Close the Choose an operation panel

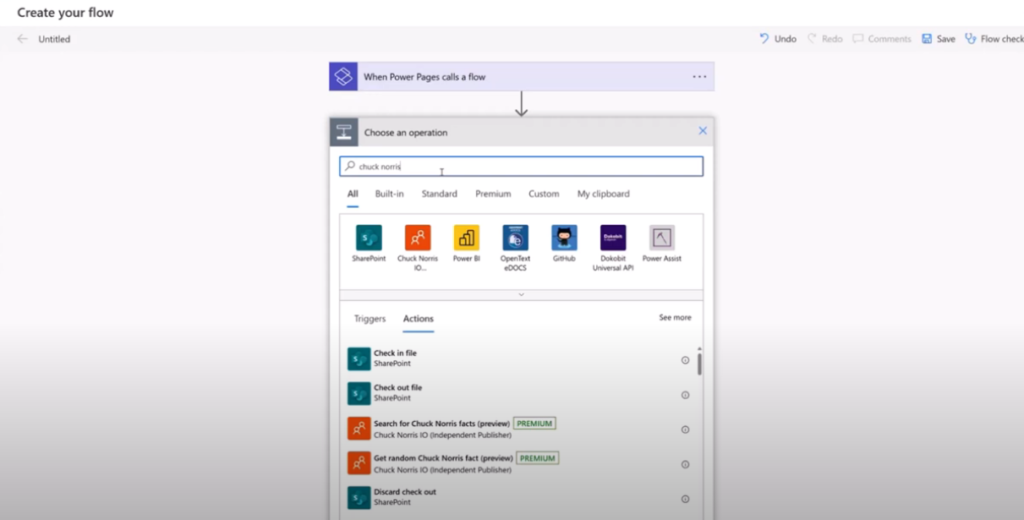coord(703,131)
